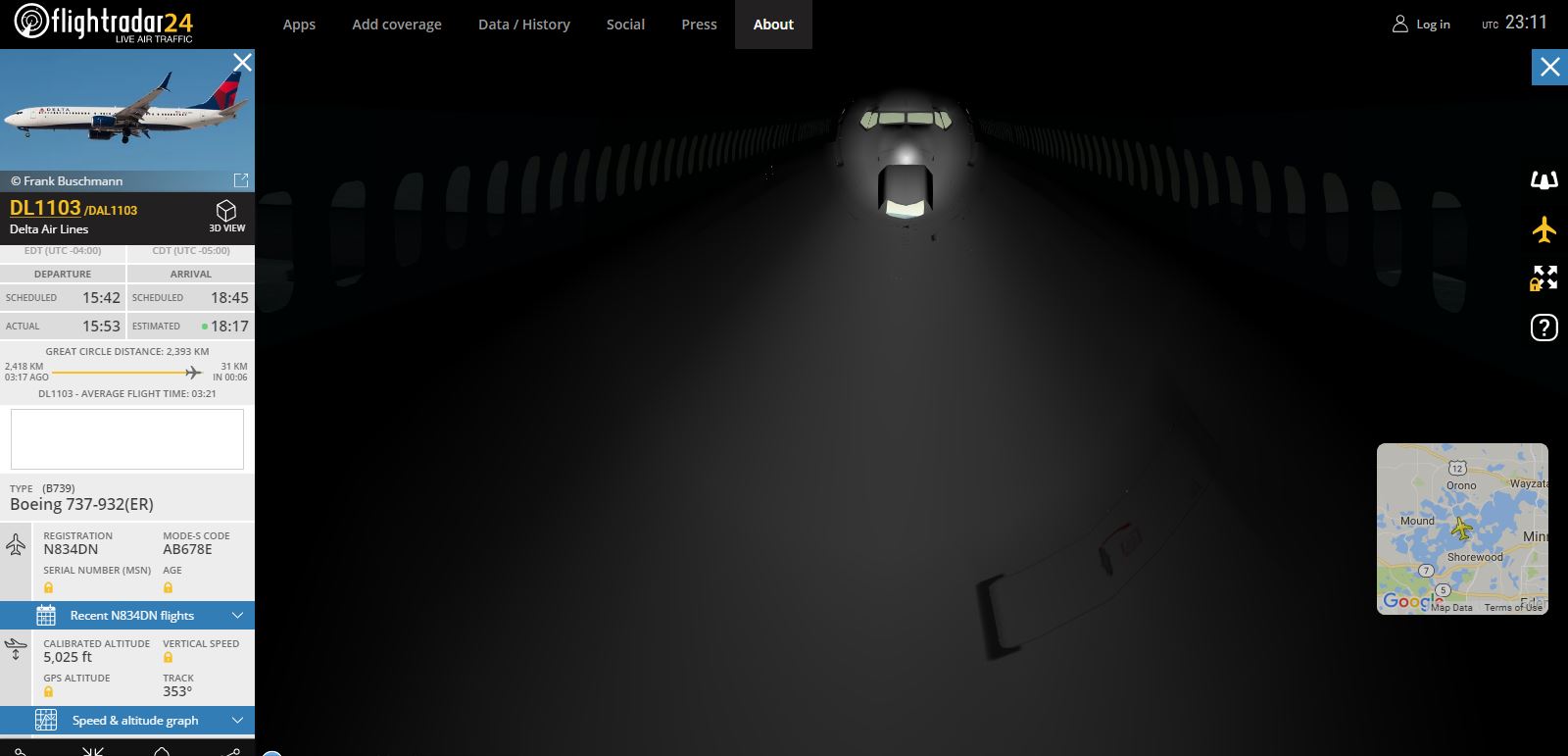This screenshot has width=1568, height=756.
Task: Click the lock icon under Serial Number (MSN)
Action: (x=48, y=587)
